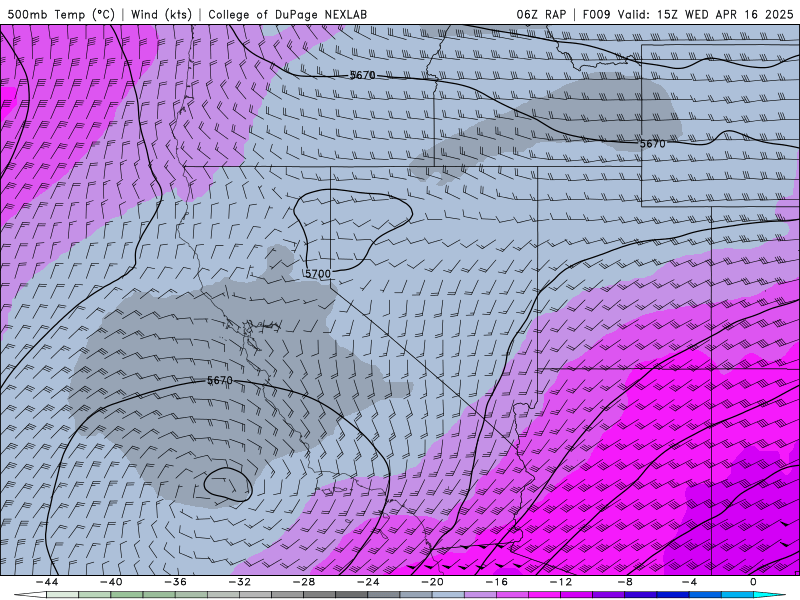Click the "-24" color scale label
The image size is (800, 600).
(368, 582)
